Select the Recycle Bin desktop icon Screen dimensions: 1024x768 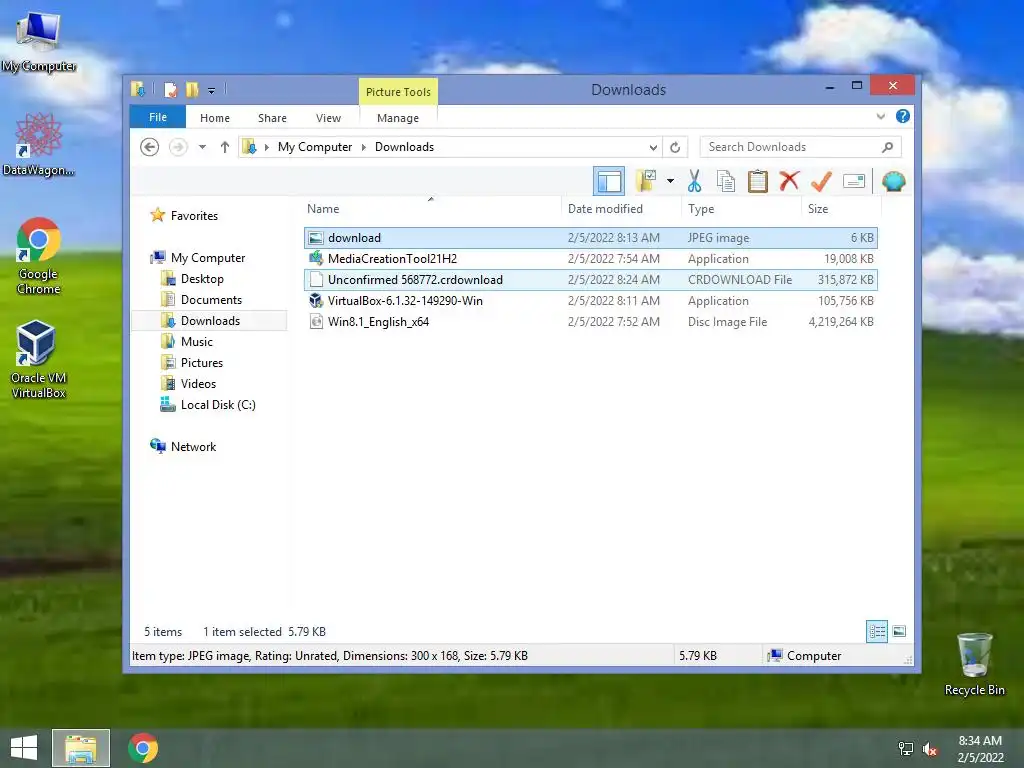(974, 664)
